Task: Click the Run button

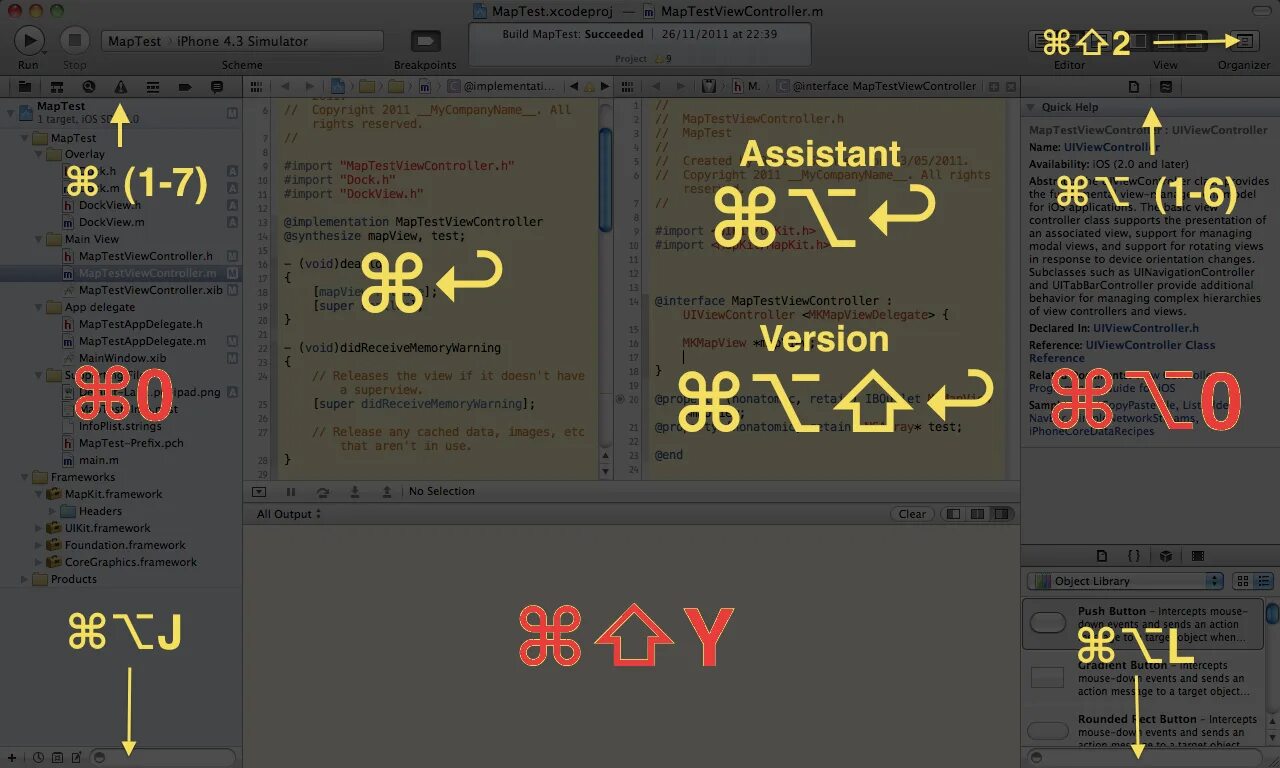Action: tap(29, 40)
